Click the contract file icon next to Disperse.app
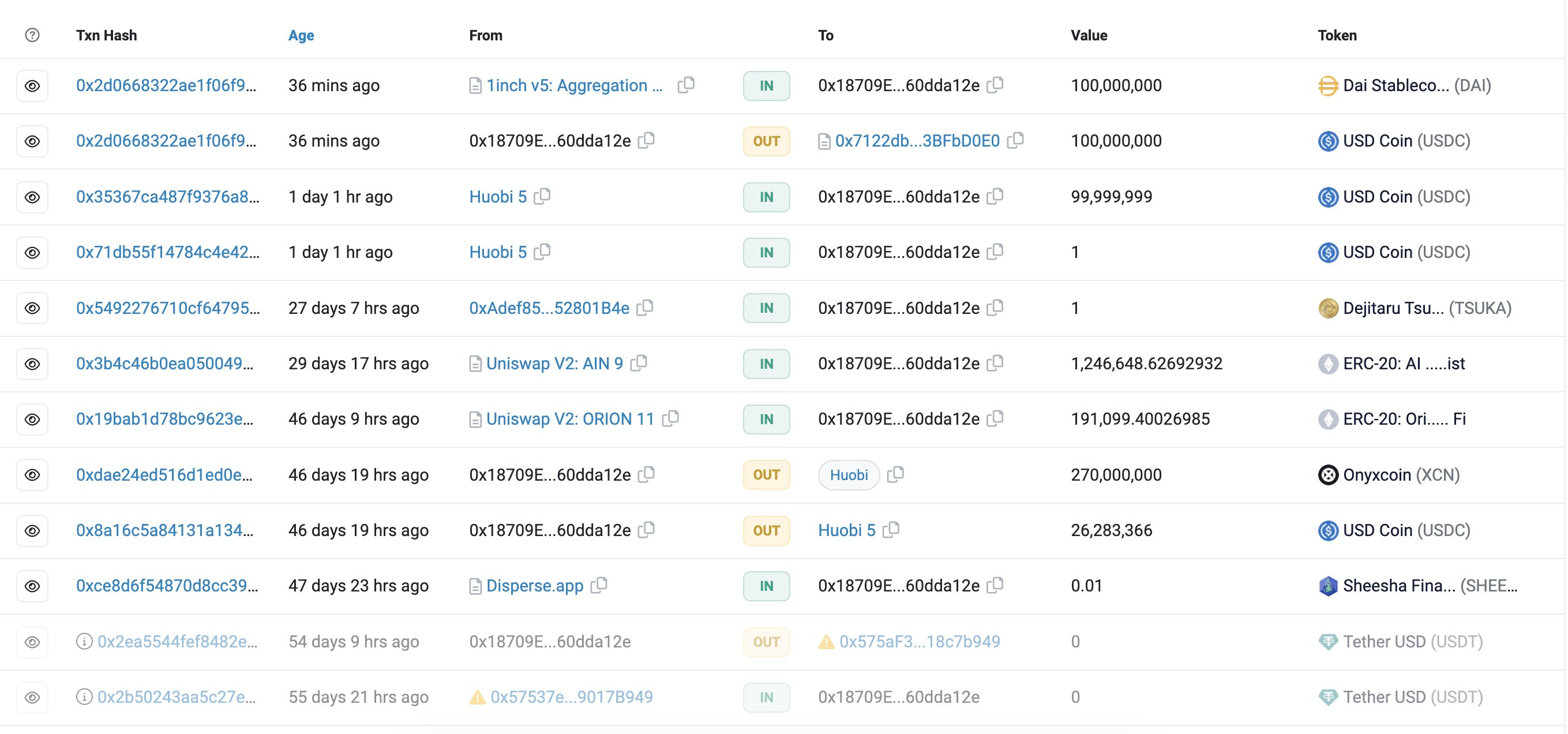This screenshot has width=1568, height=734. point(475,586)
